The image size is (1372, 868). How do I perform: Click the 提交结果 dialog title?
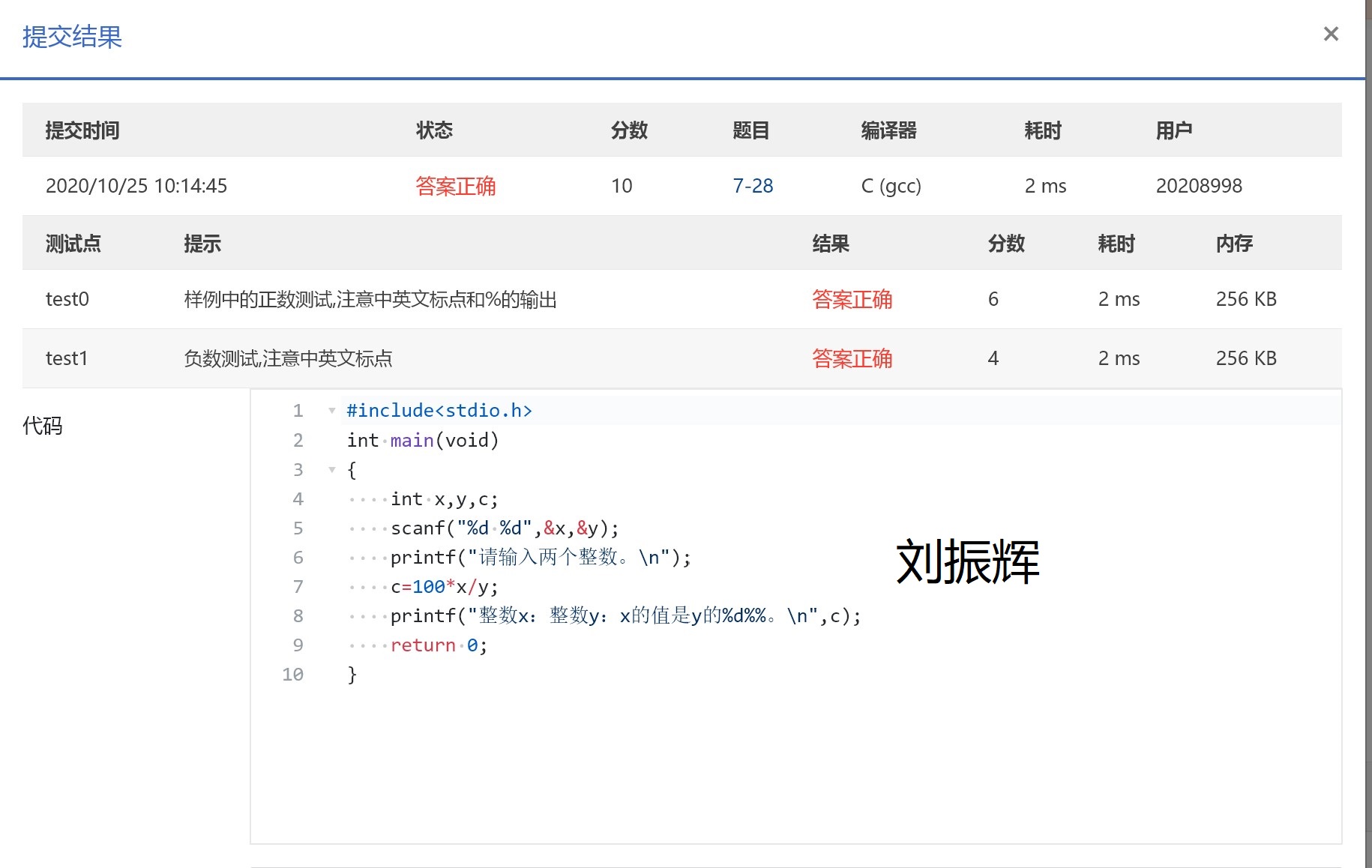[72, 37]
